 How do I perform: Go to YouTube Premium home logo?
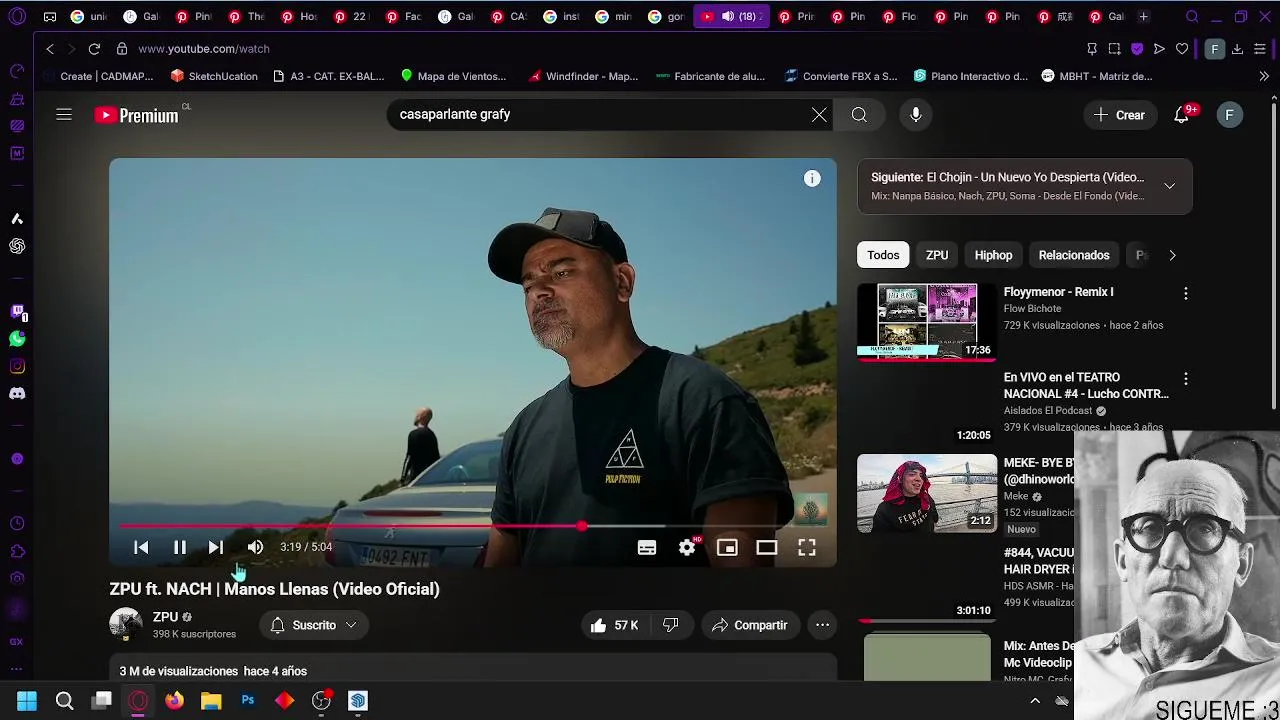(x=138, y=115)
